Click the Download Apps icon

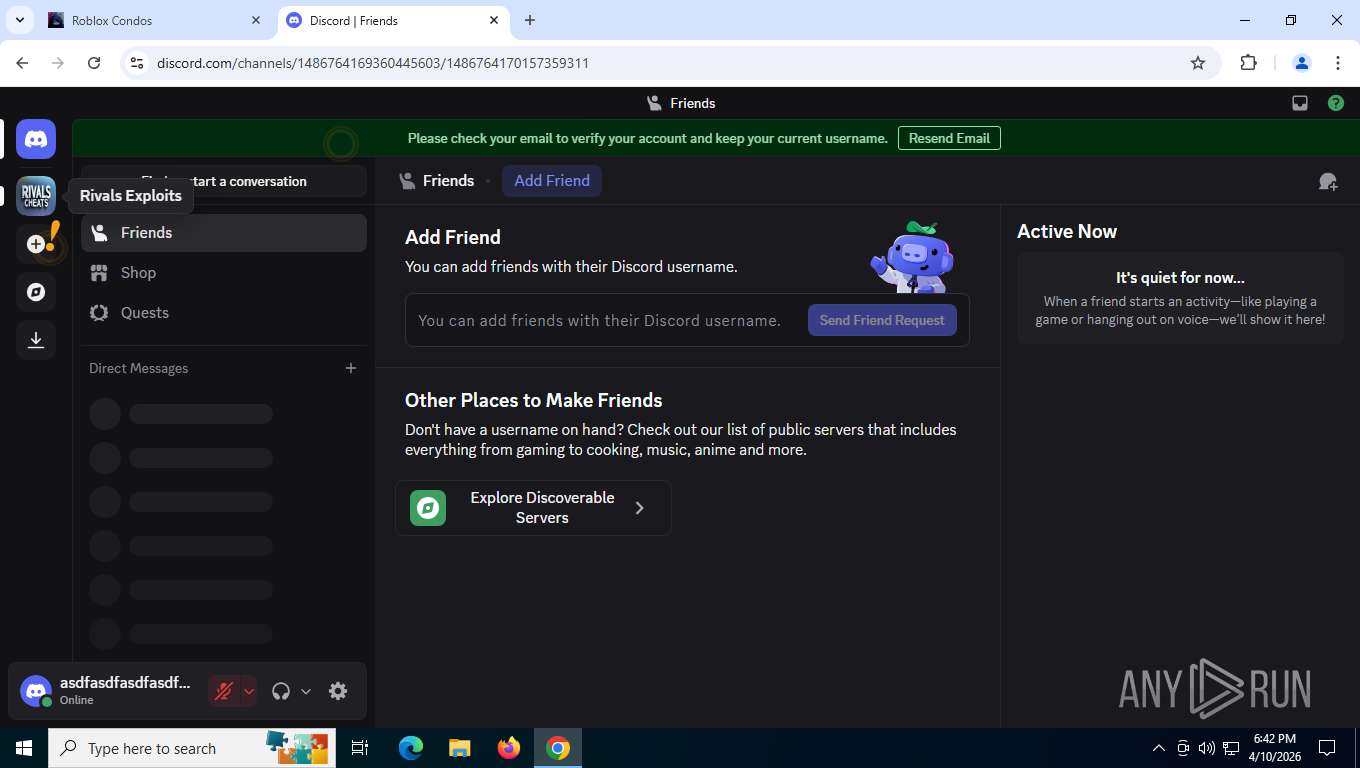[x=36, y=340]
